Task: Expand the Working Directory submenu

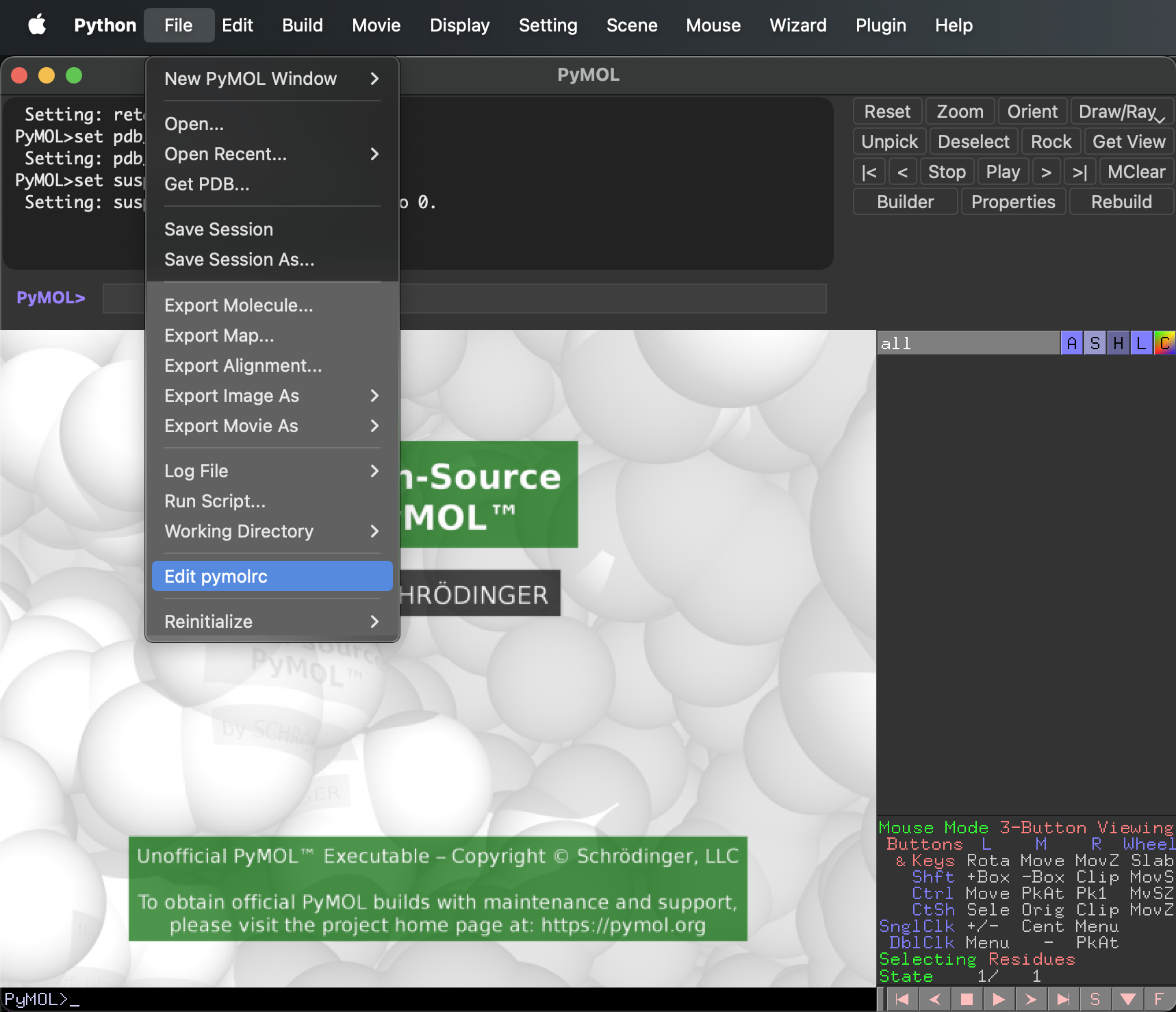Action: [272, 531]
